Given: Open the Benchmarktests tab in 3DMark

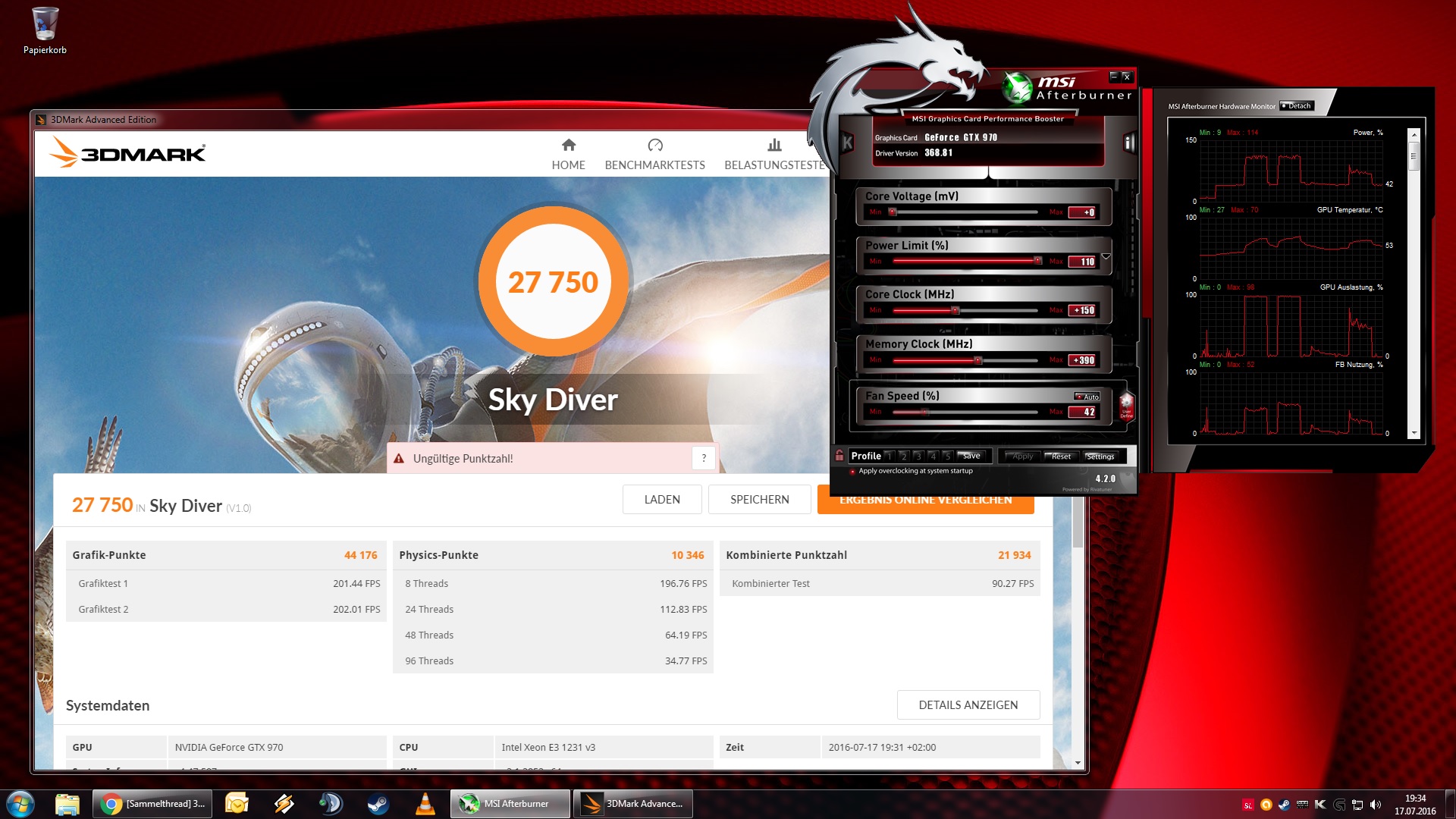Looking at the screenshot, I should (x=654, y=154).
